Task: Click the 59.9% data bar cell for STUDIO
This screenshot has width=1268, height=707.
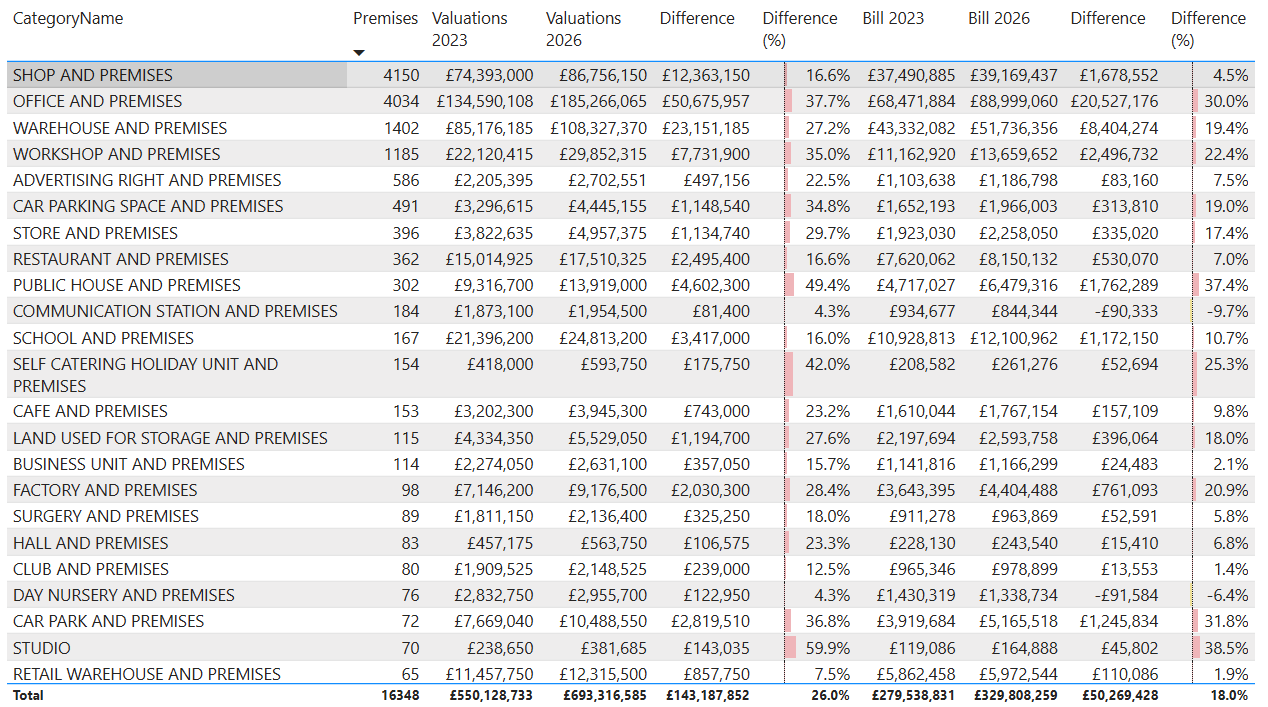Action: [x=820, y=648]
